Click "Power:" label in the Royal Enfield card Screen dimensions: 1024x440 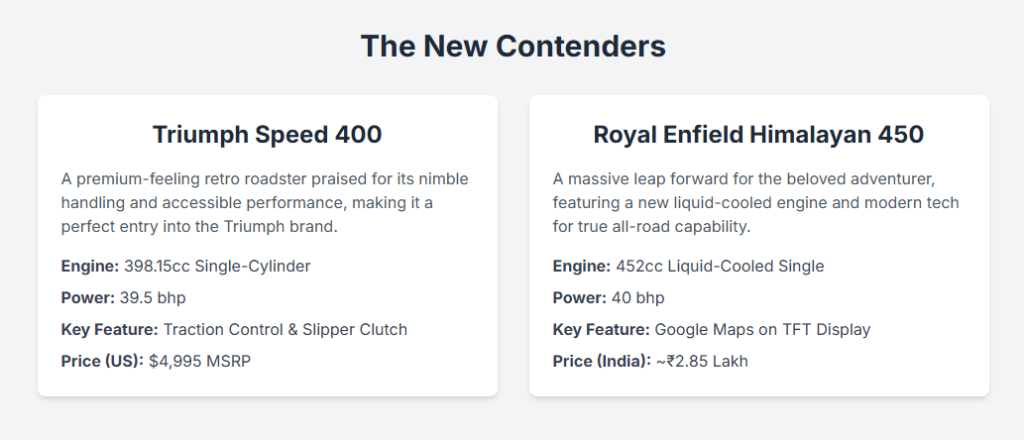[579, 298]
